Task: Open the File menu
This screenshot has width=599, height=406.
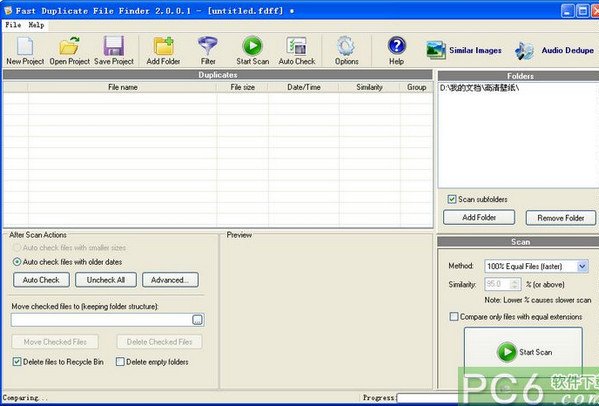Action: coord(13,25)
